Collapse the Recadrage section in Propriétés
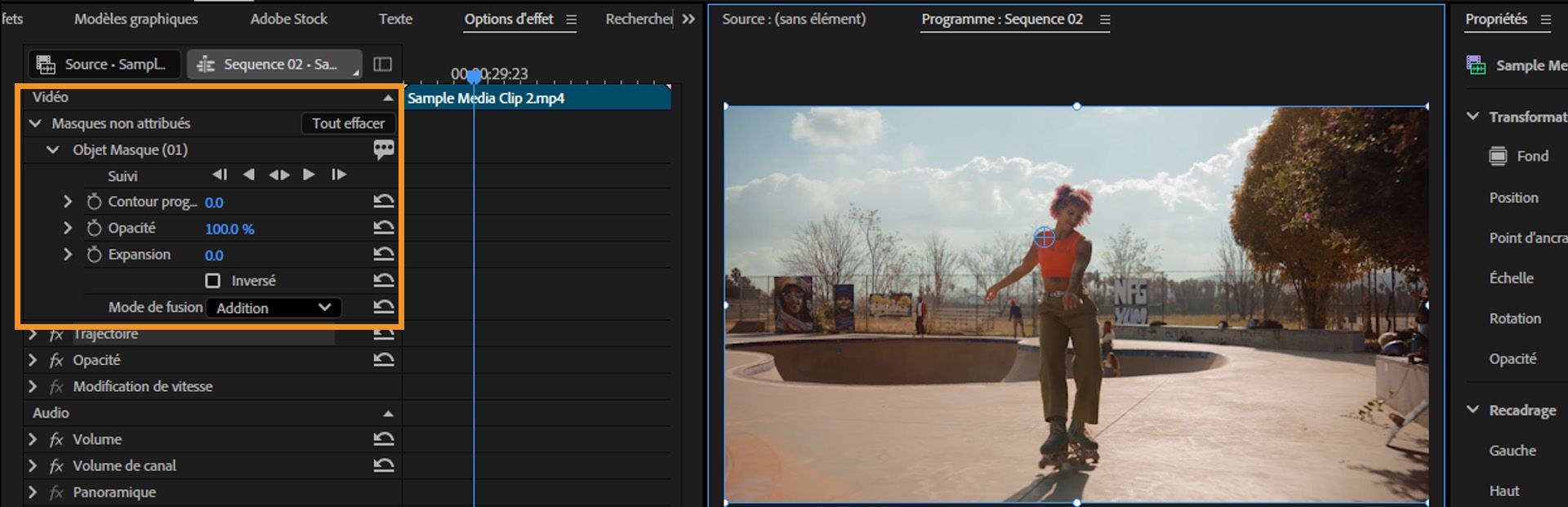This screenshot has height=507, width=1568. tap(1472, 410)
